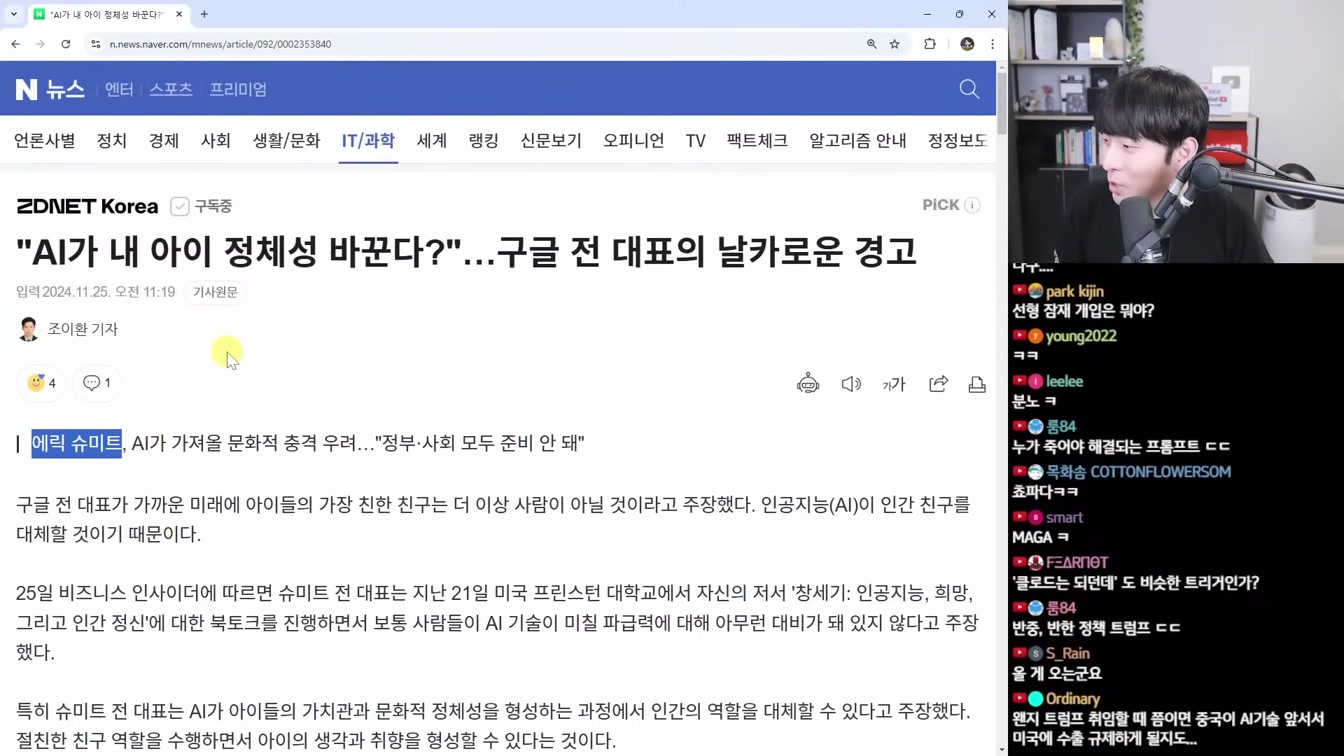Open the 팩트체크 section
This screenshot has width=1344, height=756.
tap(757, 141)
